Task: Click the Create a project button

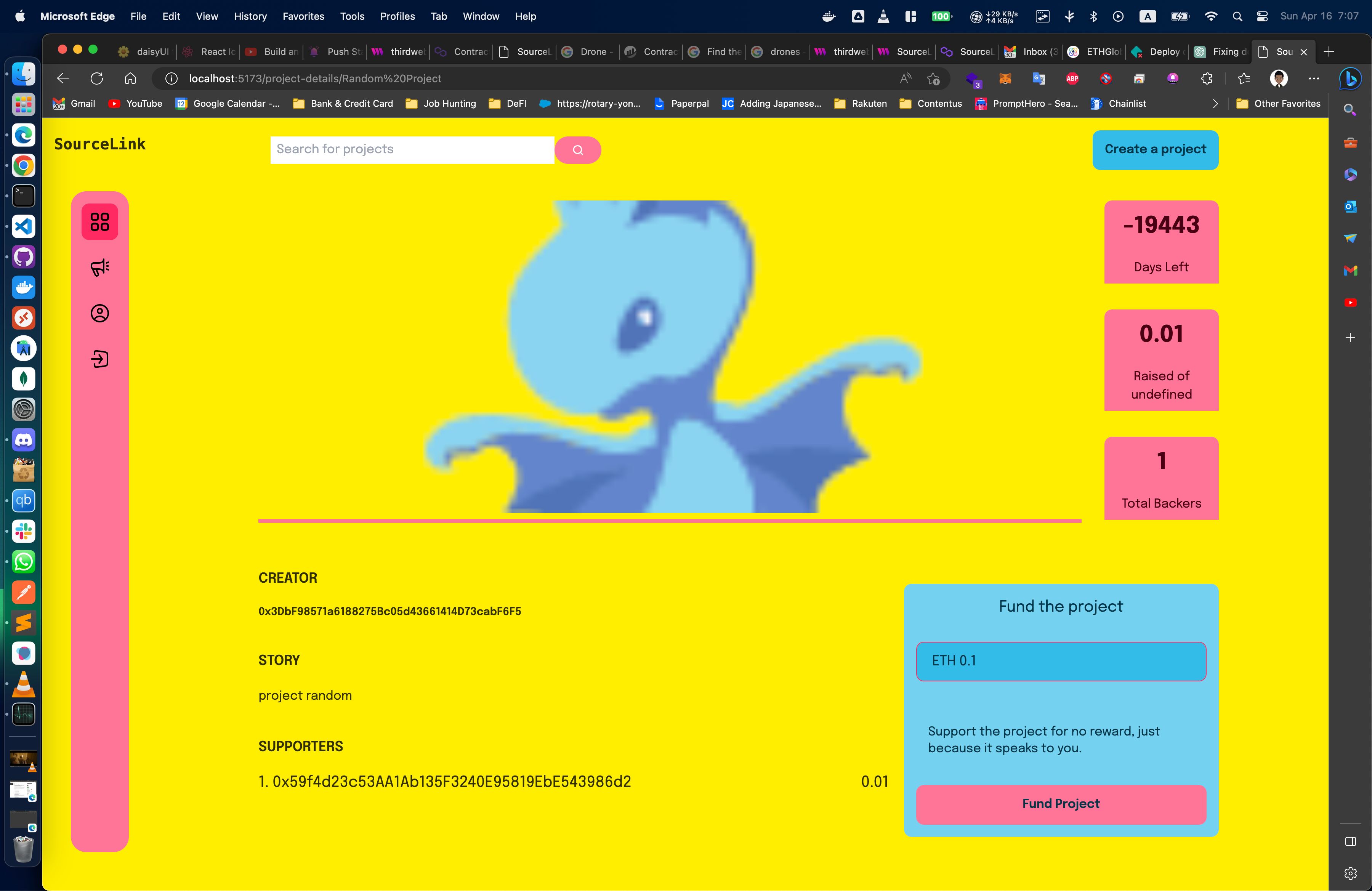Action: pos(1156,149)
